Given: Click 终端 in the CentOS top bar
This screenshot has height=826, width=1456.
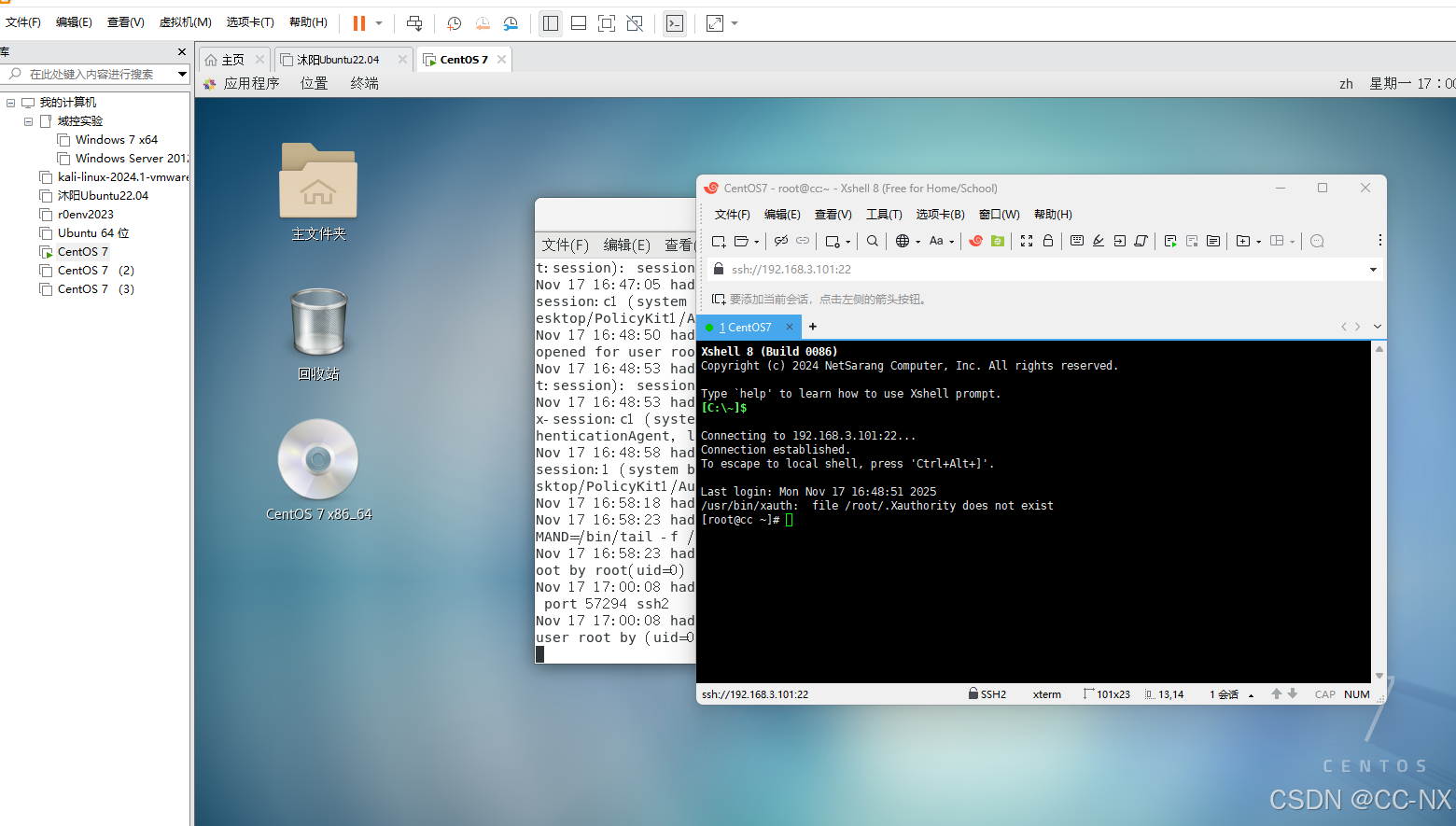Looking at the screenshot, I should 364,84.
